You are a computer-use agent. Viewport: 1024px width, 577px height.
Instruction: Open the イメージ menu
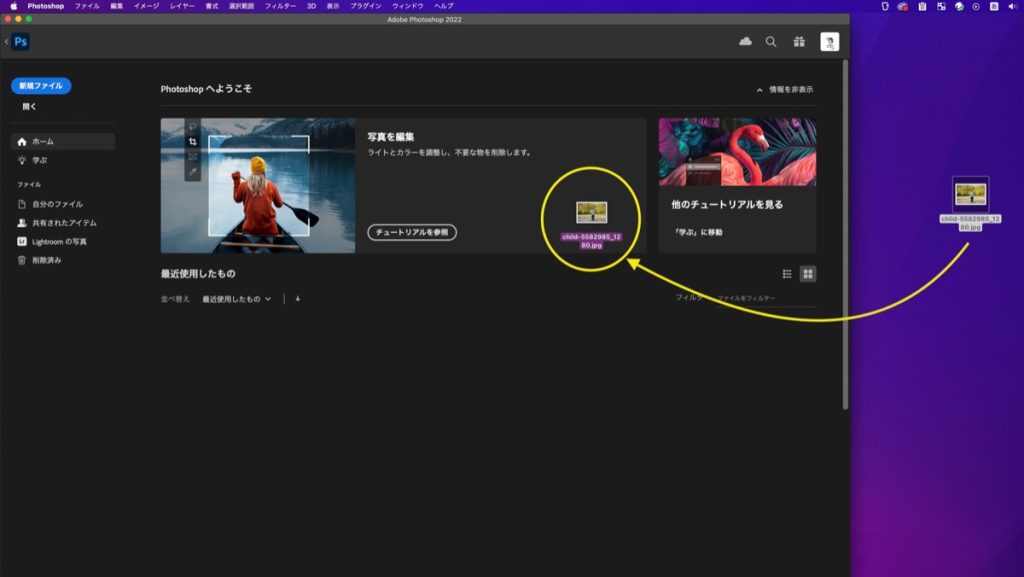146,6
